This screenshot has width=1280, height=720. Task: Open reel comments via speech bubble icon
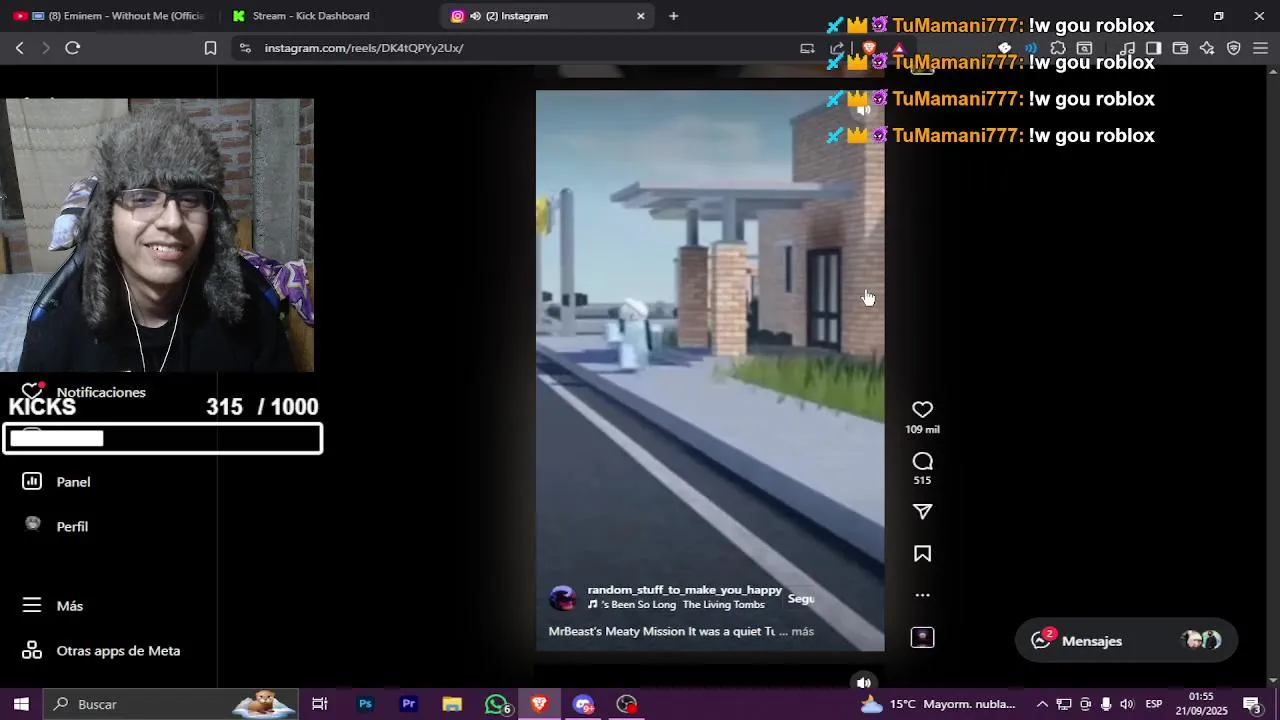(x=922, y=461)
